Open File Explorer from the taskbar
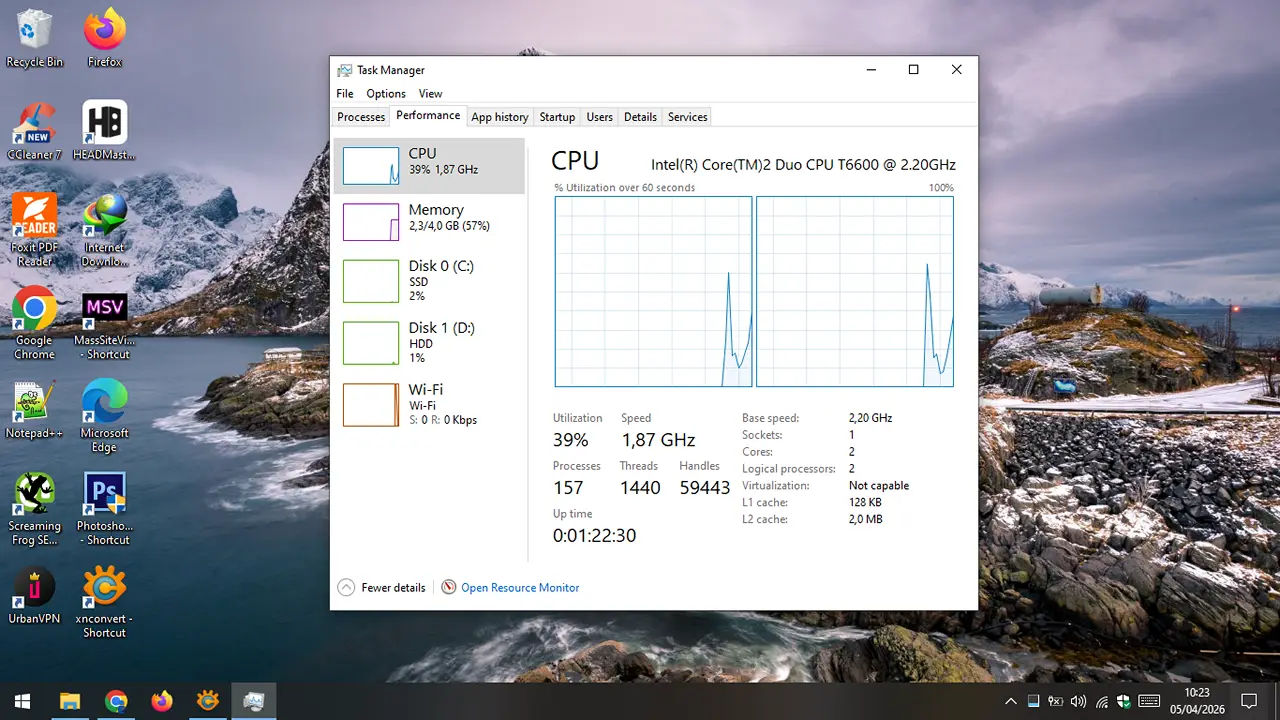This screenshot has height=720, width=1280. (x=69, y=701)
